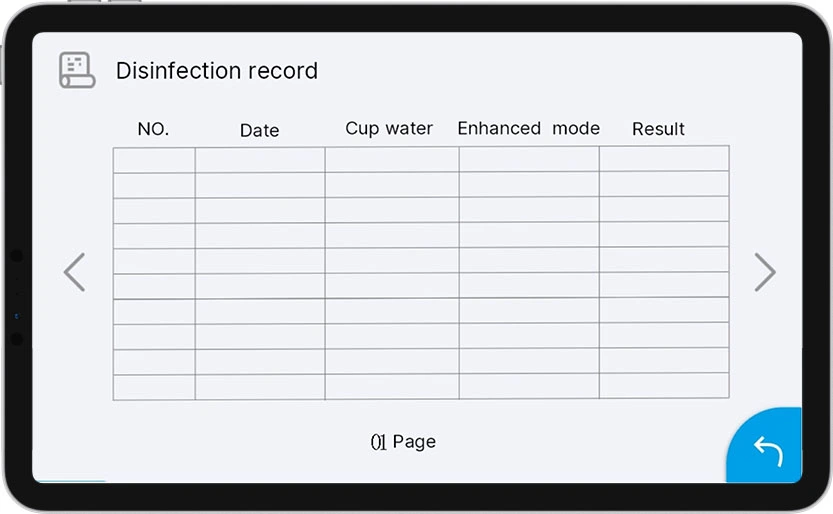Select the first row's NO. cell
This screenshot has width=833, height=514.
coord(154,160)
